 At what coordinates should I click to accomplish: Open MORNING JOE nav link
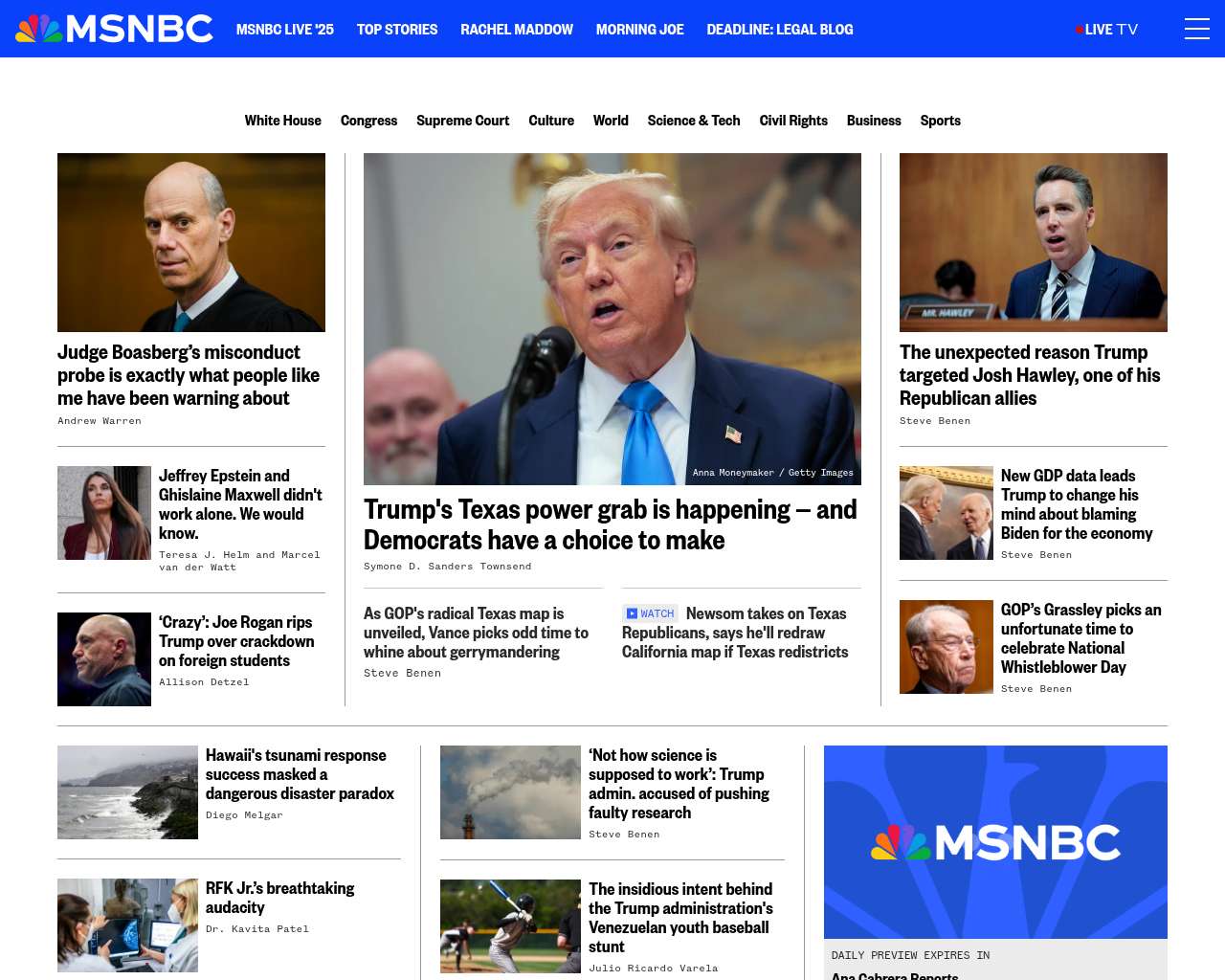[x=640, y=30]
